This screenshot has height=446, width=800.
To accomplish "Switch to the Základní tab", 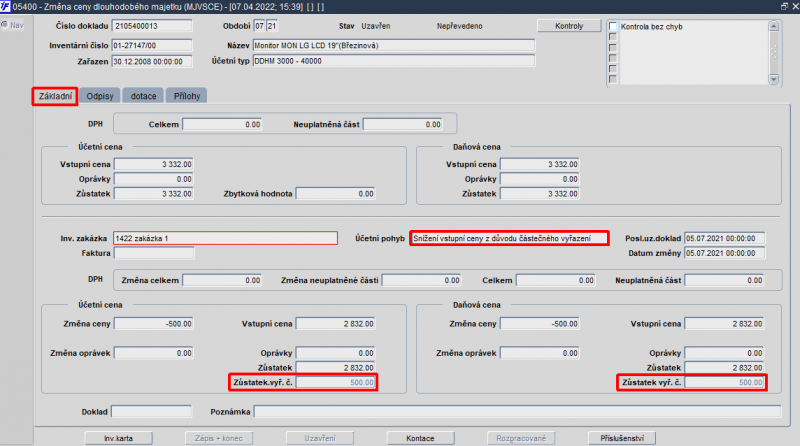I will [55, 96].
